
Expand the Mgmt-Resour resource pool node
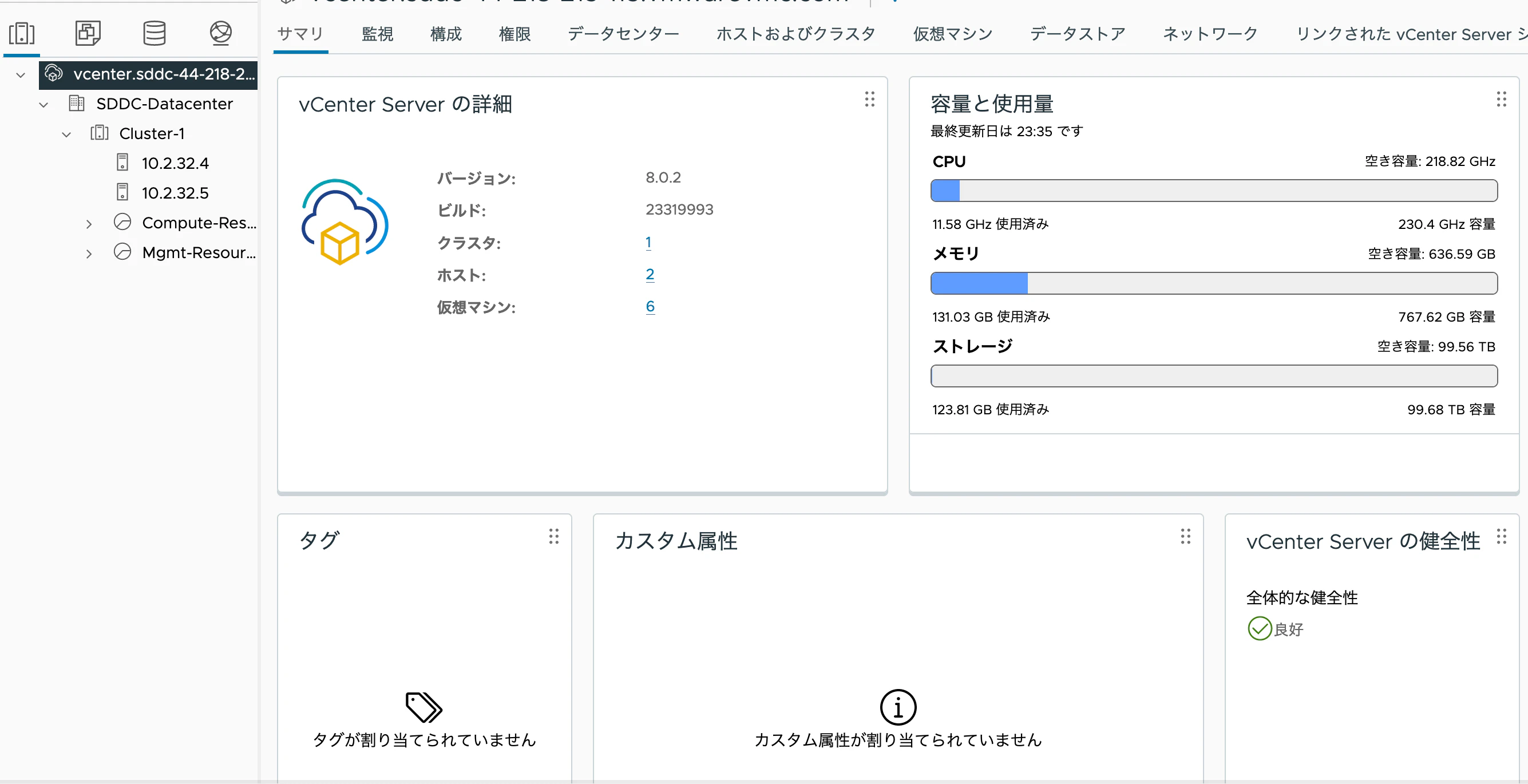pos(88,254)
